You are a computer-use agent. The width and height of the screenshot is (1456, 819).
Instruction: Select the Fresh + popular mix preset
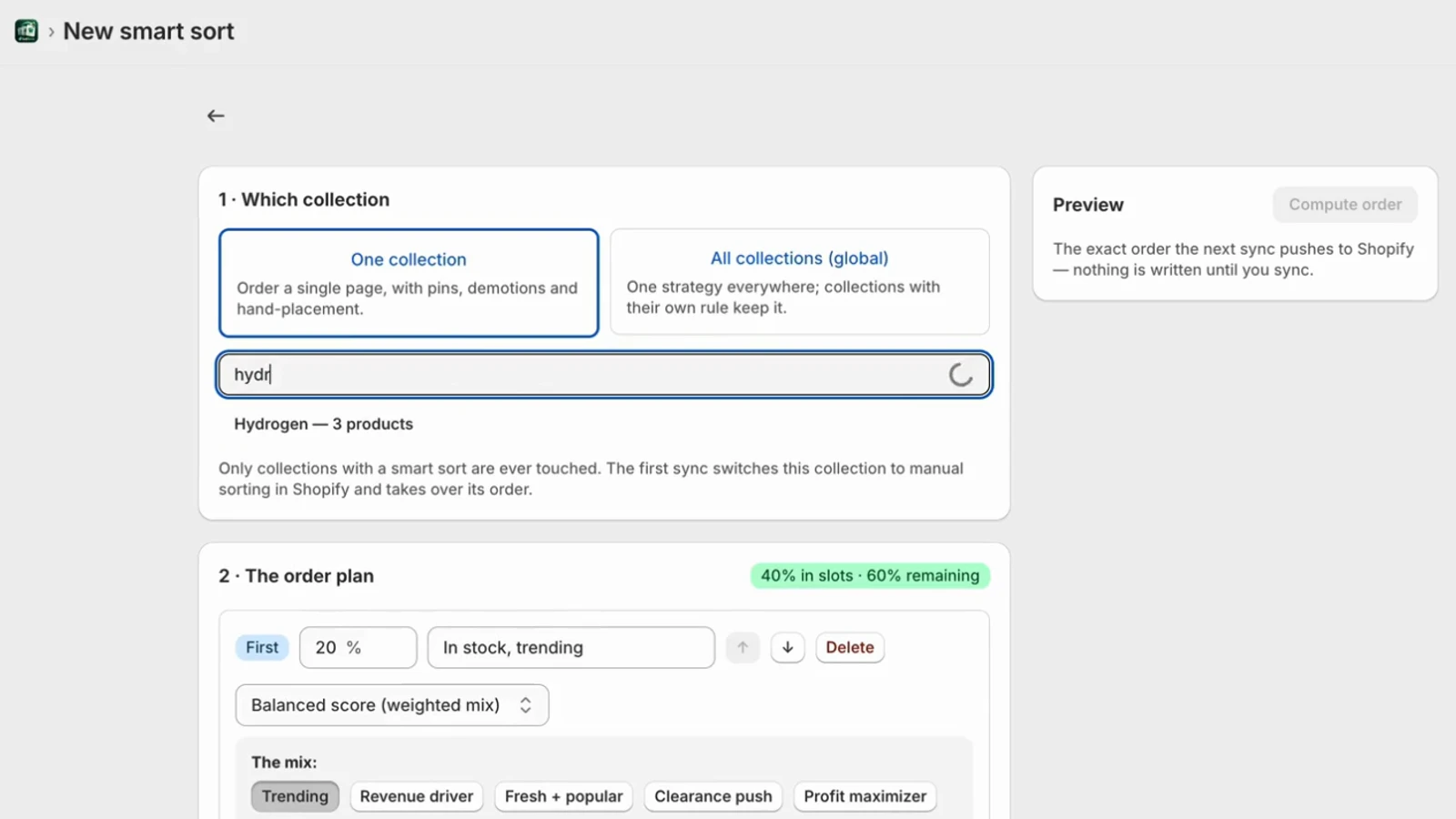click(564, 796)
